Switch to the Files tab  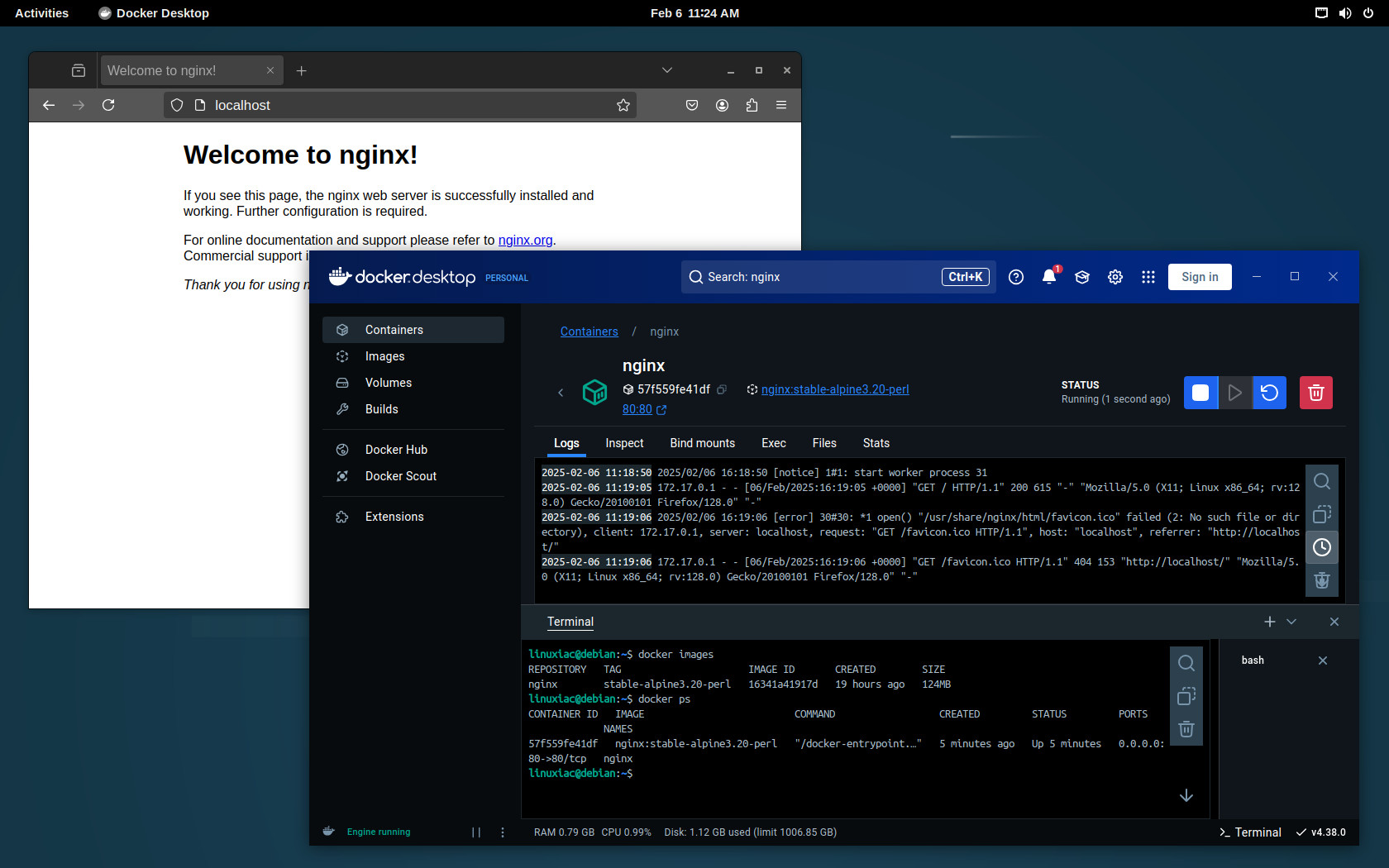824,443
